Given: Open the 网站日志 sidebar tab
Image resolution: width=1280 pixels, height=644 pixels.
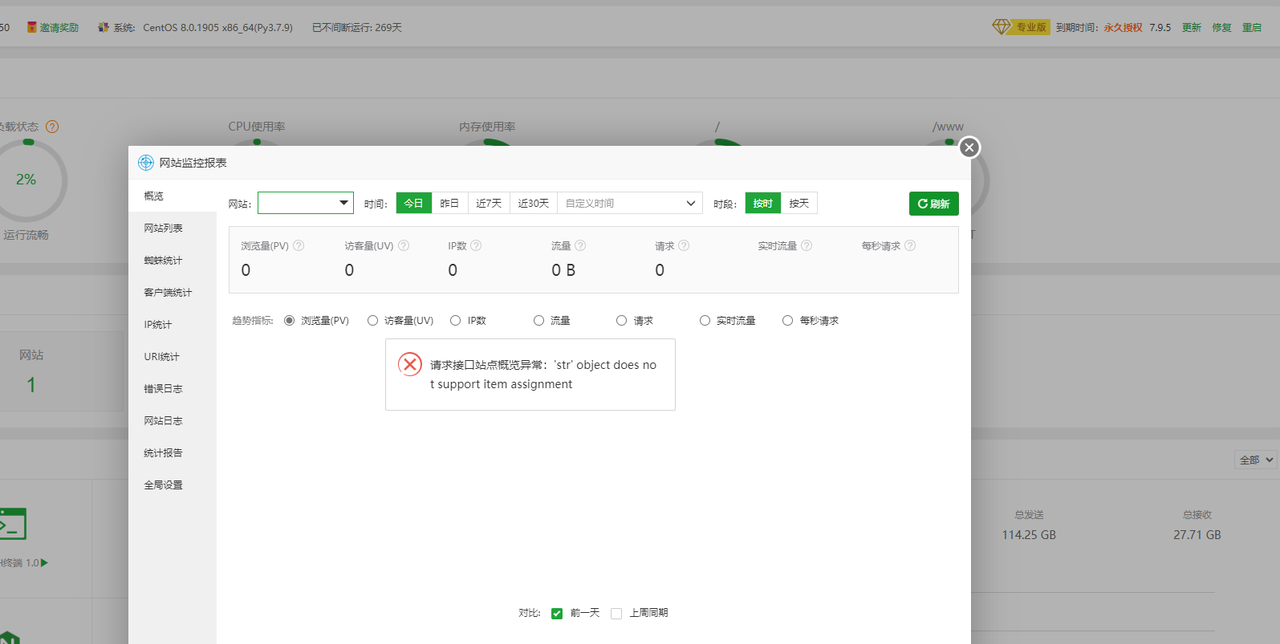Looking at the screenshot, I should point(172,420).
